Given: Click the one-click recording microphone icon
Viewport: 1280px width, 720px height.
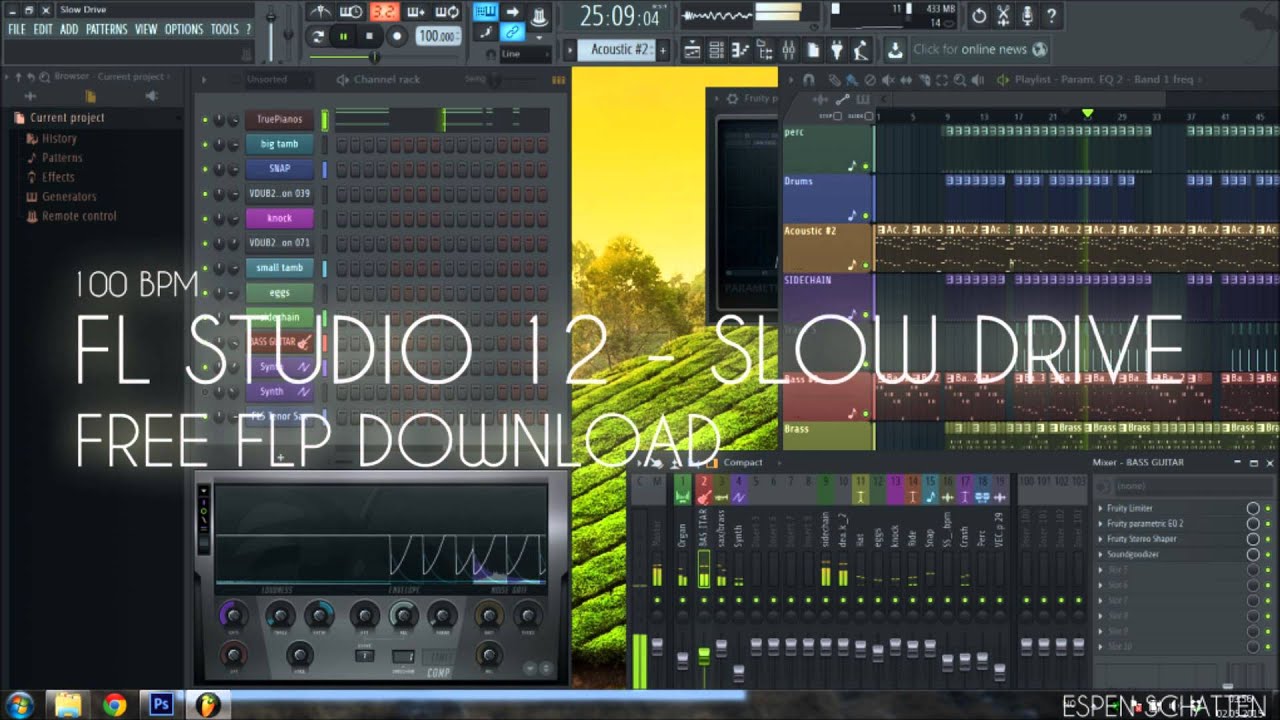Looking at the screenshot, I should (x=1027, y=15).
